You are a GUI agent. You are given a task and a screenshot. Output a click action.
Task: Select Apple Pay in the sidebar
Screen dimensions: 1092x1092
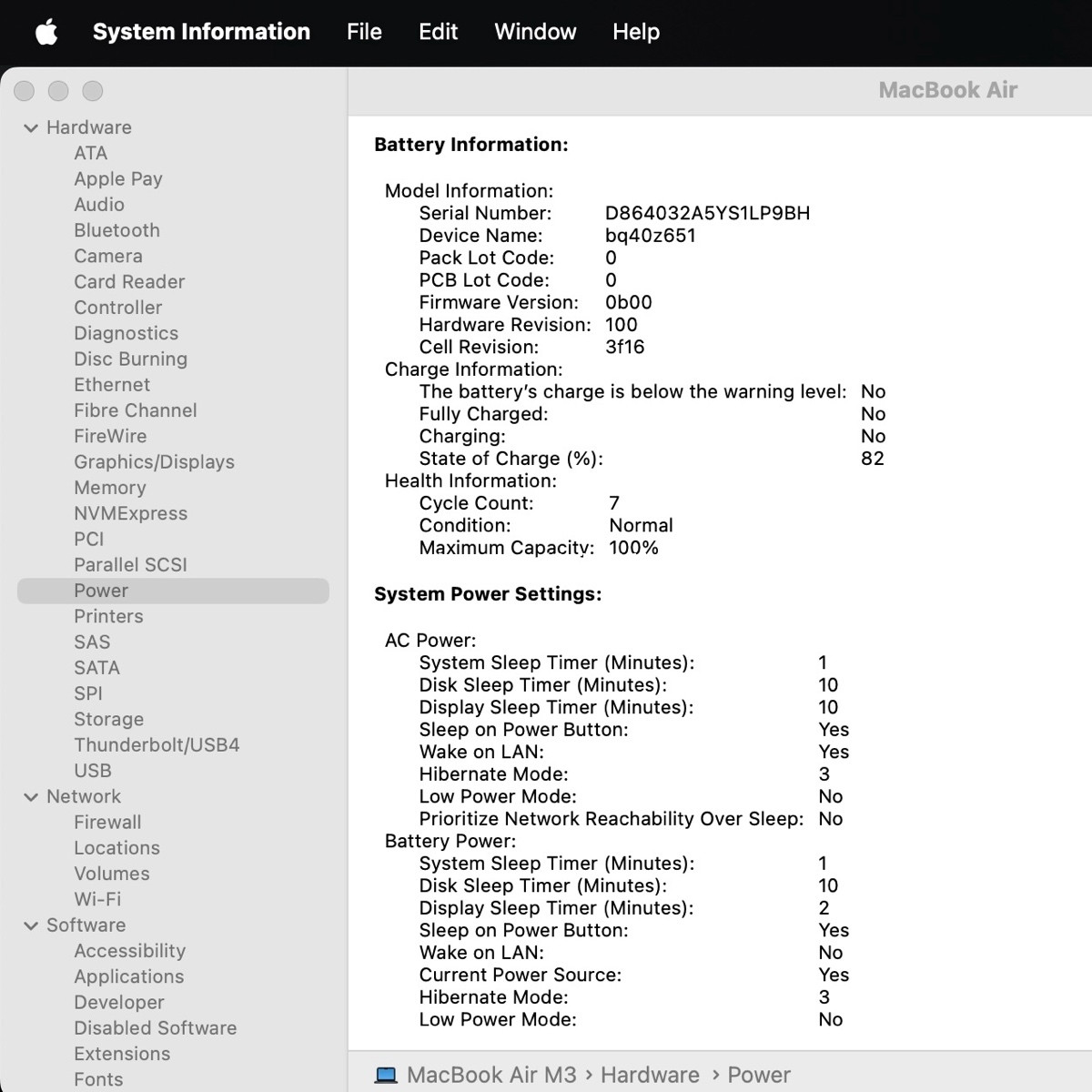(118, 179)
